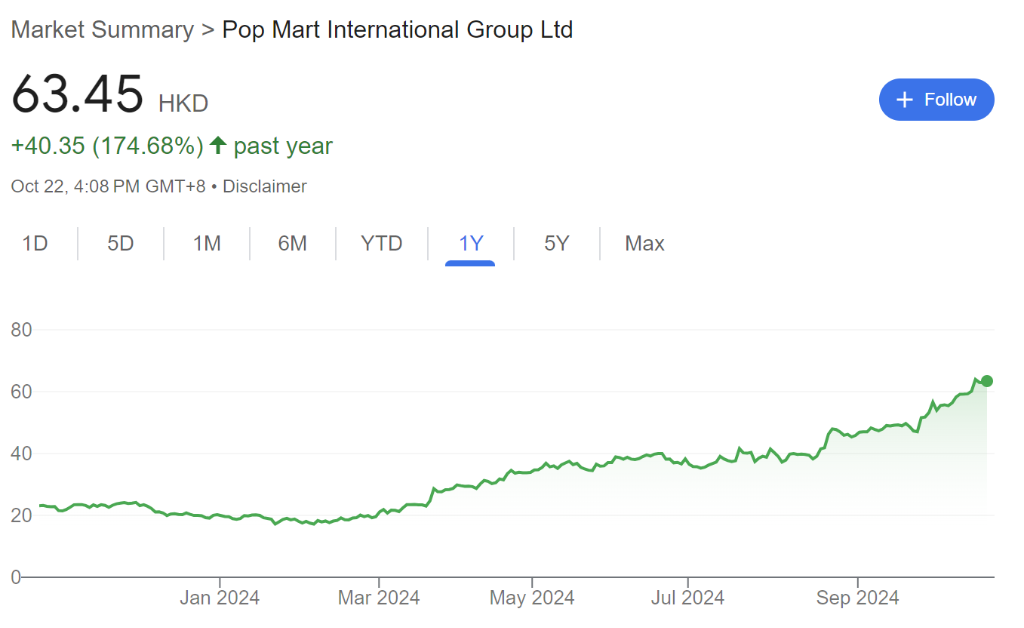Image resolution: width=1024 pixels, height=628 pixels.
Task: Switch to the YTD view
Action: [381, 244]
